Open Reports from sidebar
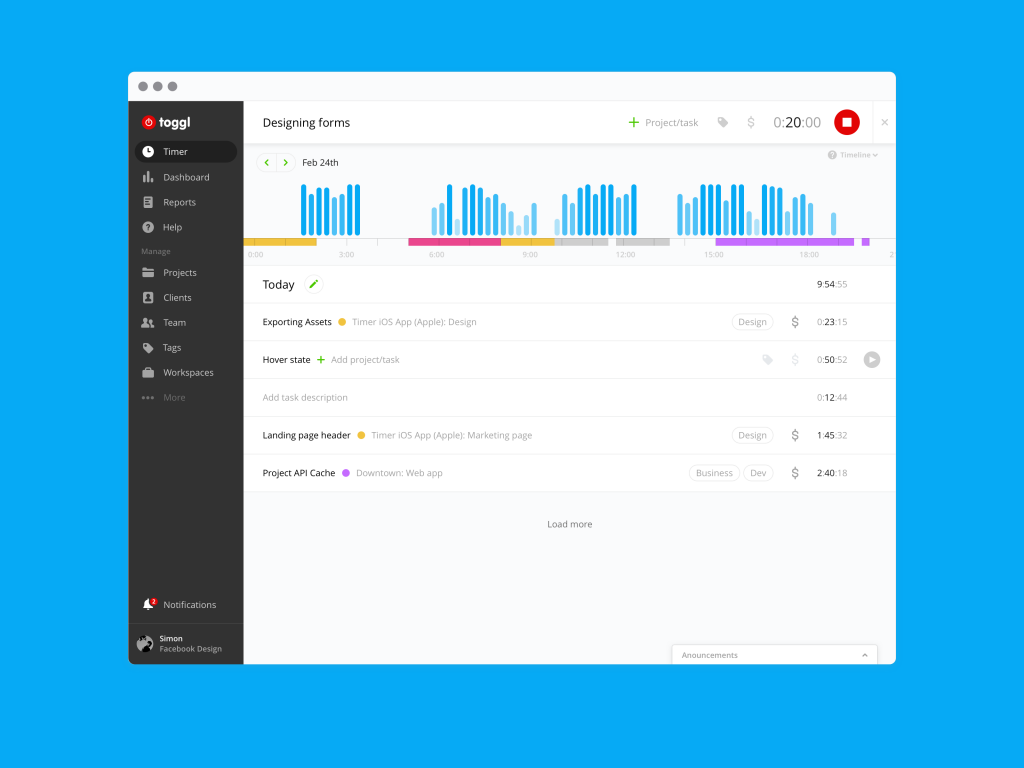The height and width of the screenshot is (768, 1024). pos(179,202)
